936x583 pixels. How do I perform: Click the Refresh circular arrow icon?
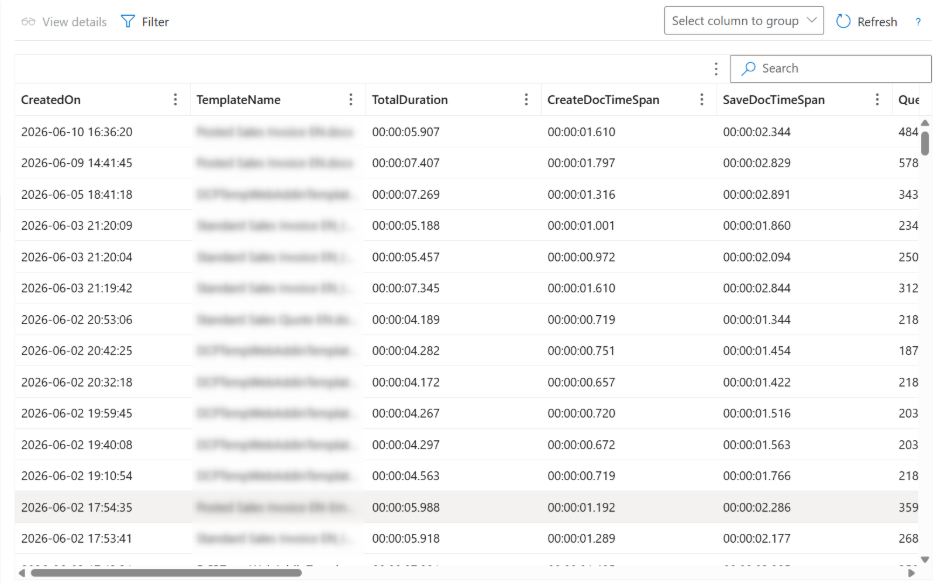[843, 21]
